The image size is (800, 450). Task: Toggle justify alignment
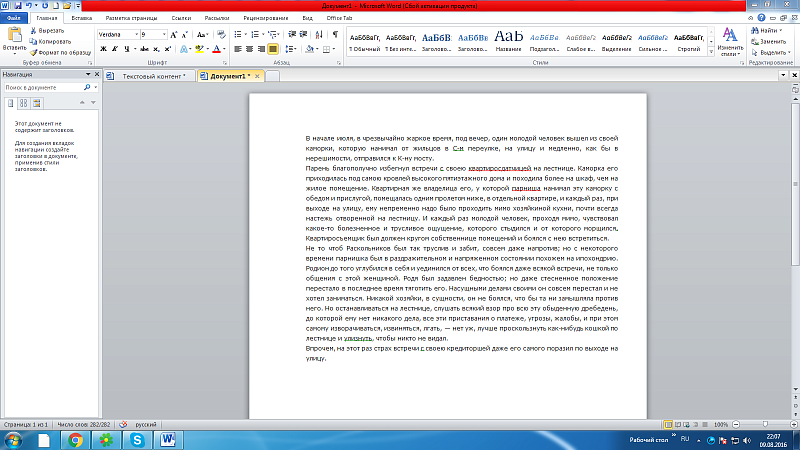pyautogui.click(x=273, y=49)
